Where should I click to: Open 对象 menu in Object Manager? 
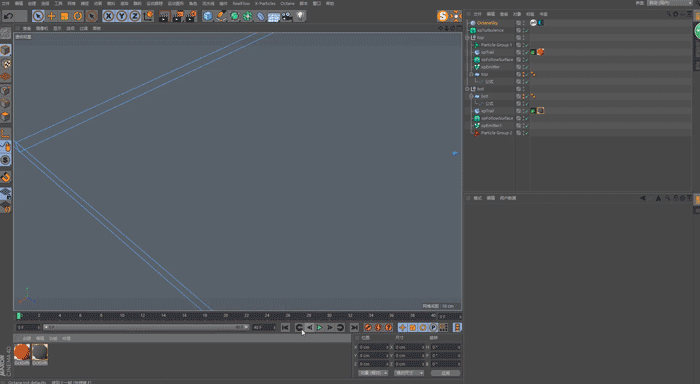tap(517, 14)
